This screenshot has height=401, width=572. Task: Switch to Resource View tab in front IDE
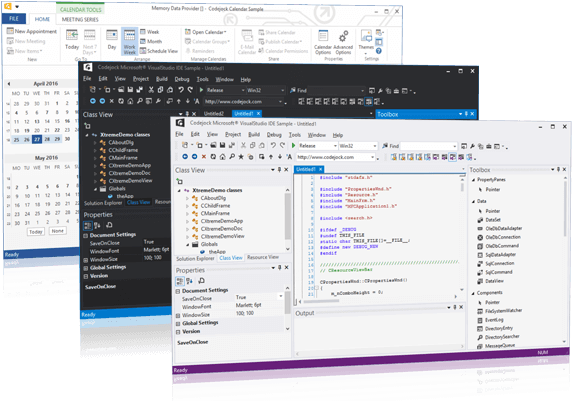tap(263, 257)
